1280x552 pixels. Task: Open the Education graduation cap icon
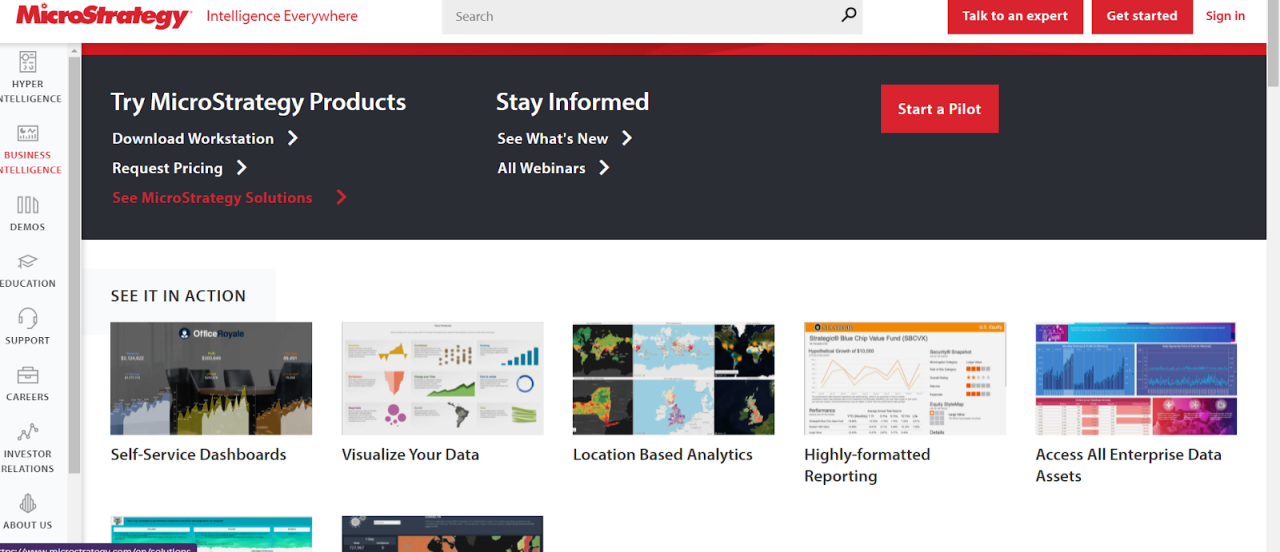28,262
